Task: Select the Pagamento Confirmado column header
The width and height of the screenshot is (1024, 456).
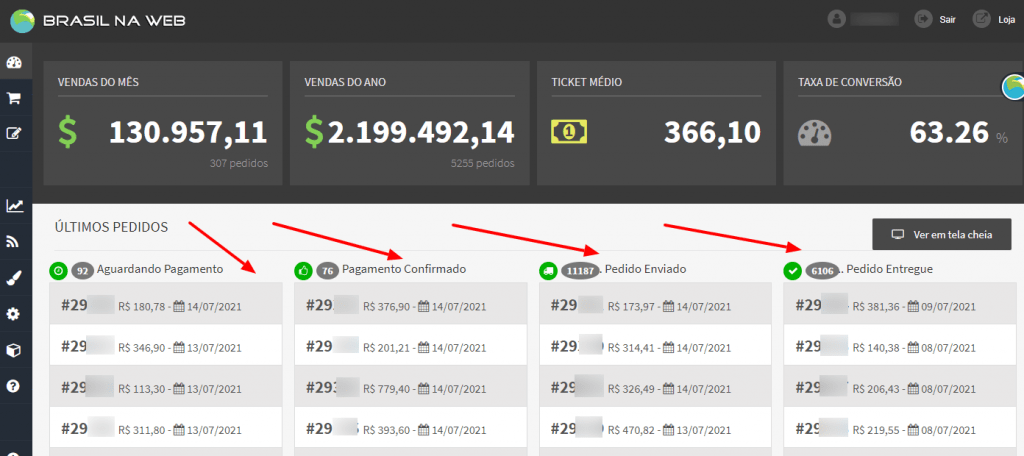Action: coord(404,269)
